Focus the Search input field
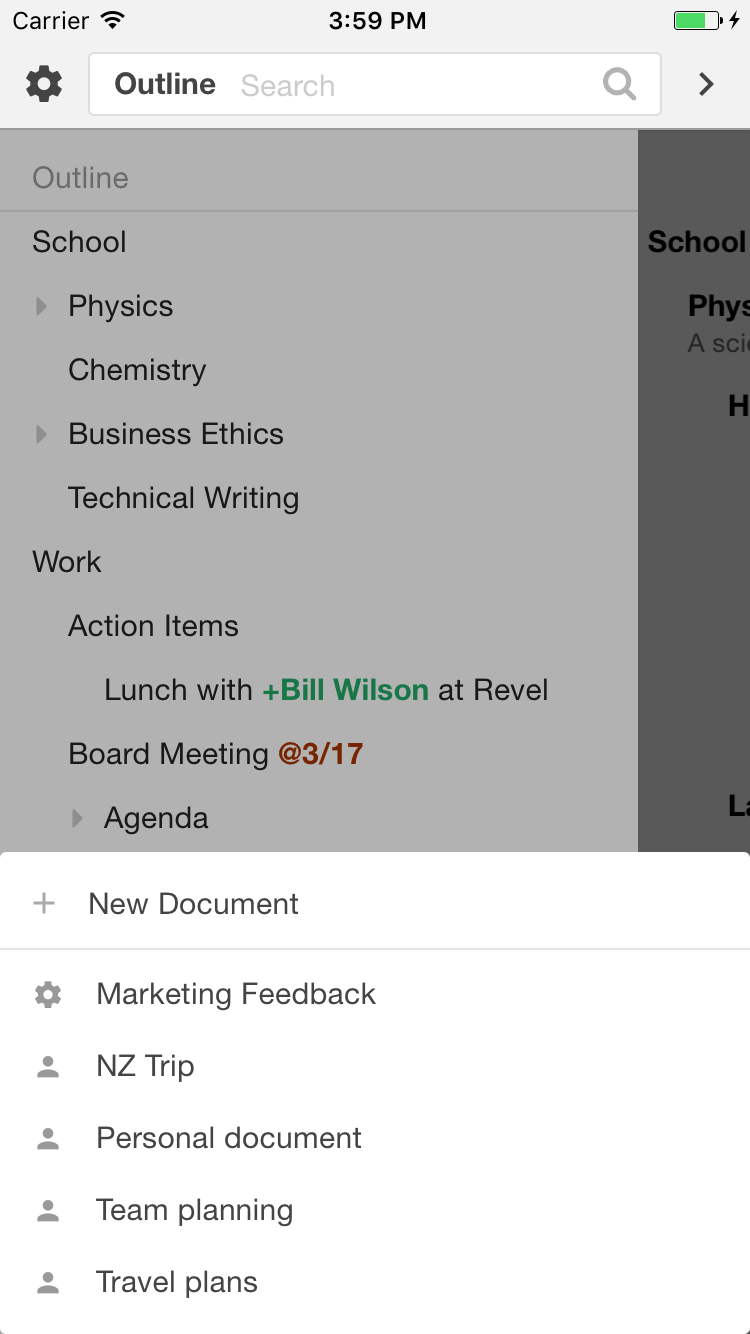The image size is (750, 1334). [415, 85]
